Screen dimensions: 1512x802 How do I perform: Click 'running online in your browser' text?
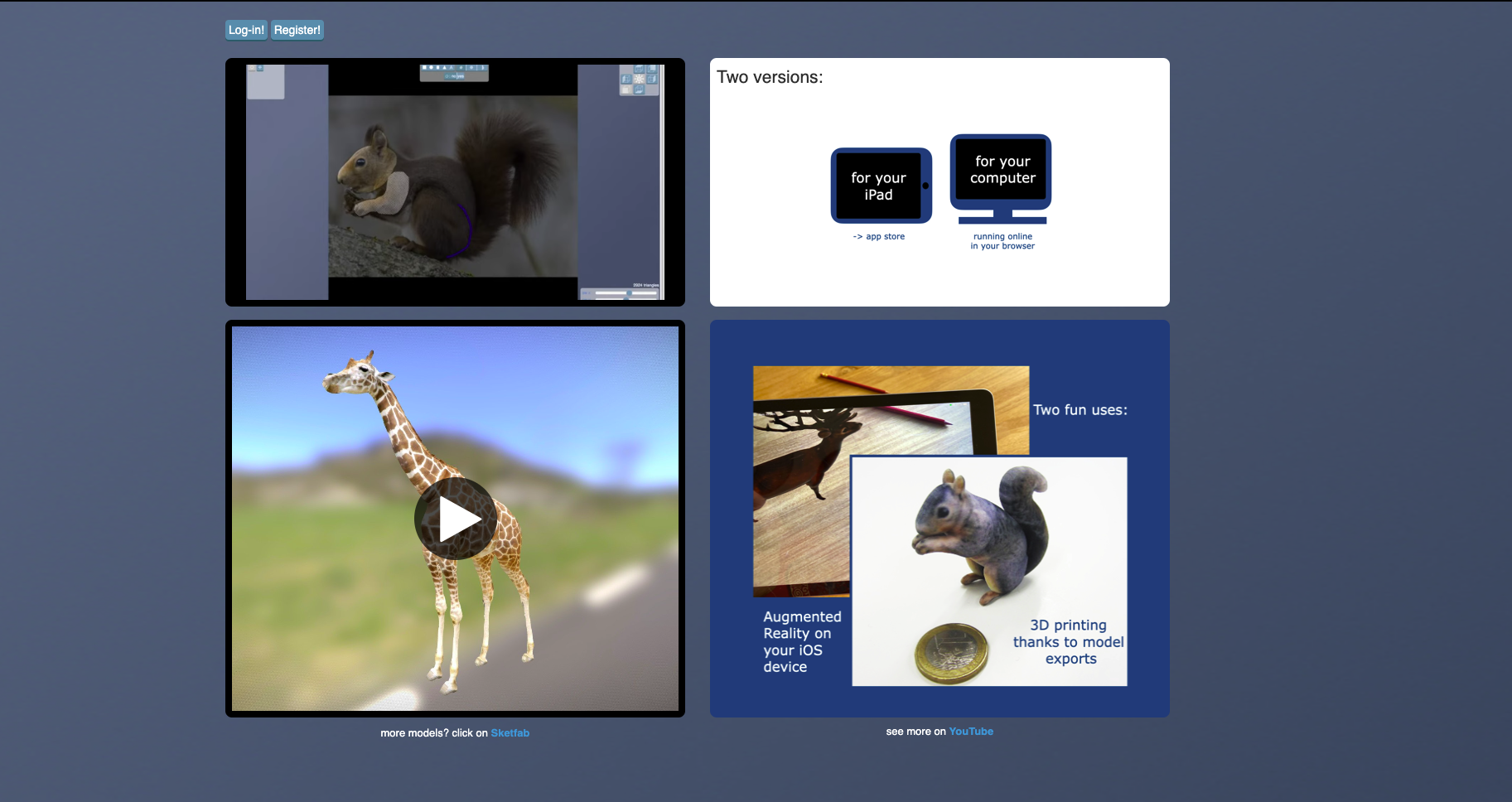tap(1002, 241)
